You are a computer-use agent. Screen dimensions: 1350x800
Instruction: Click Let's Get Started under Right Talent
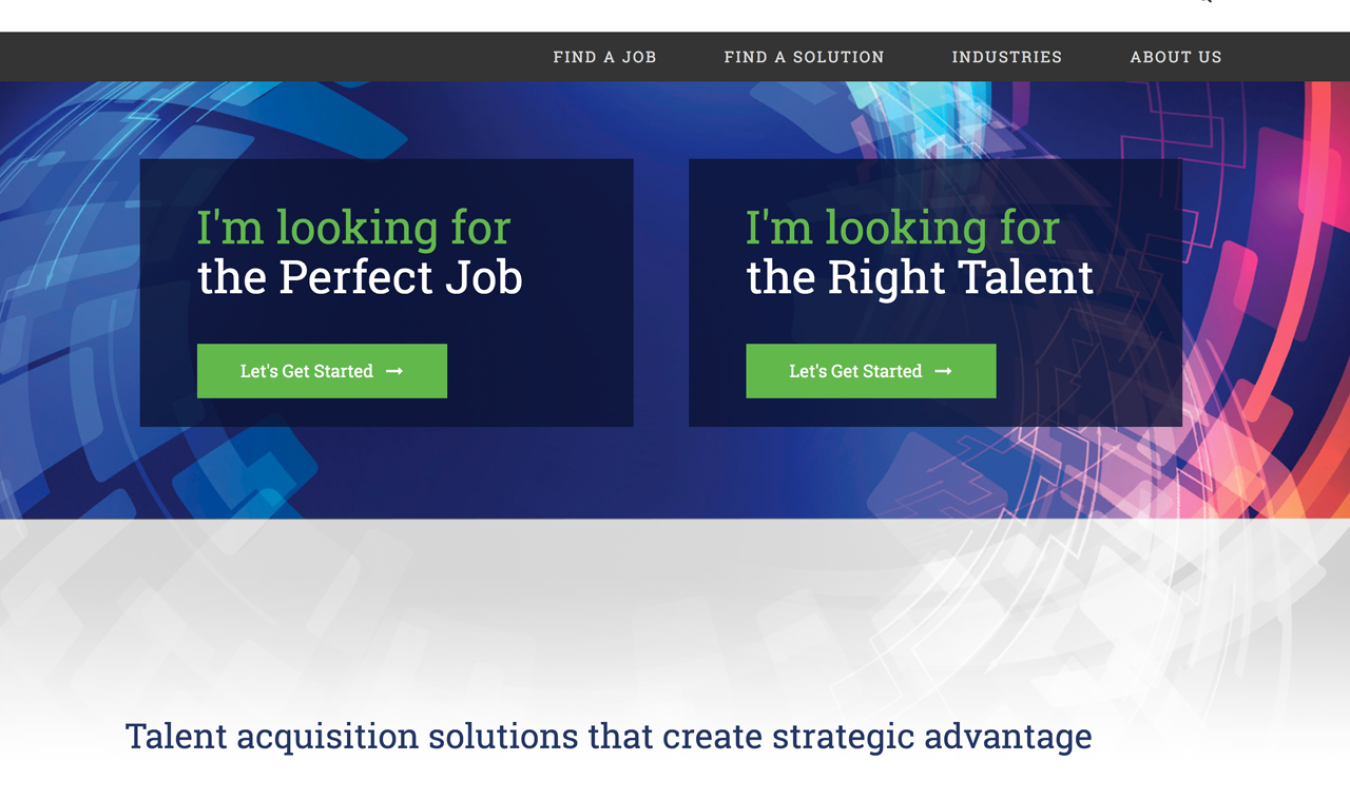pos(871,370)
